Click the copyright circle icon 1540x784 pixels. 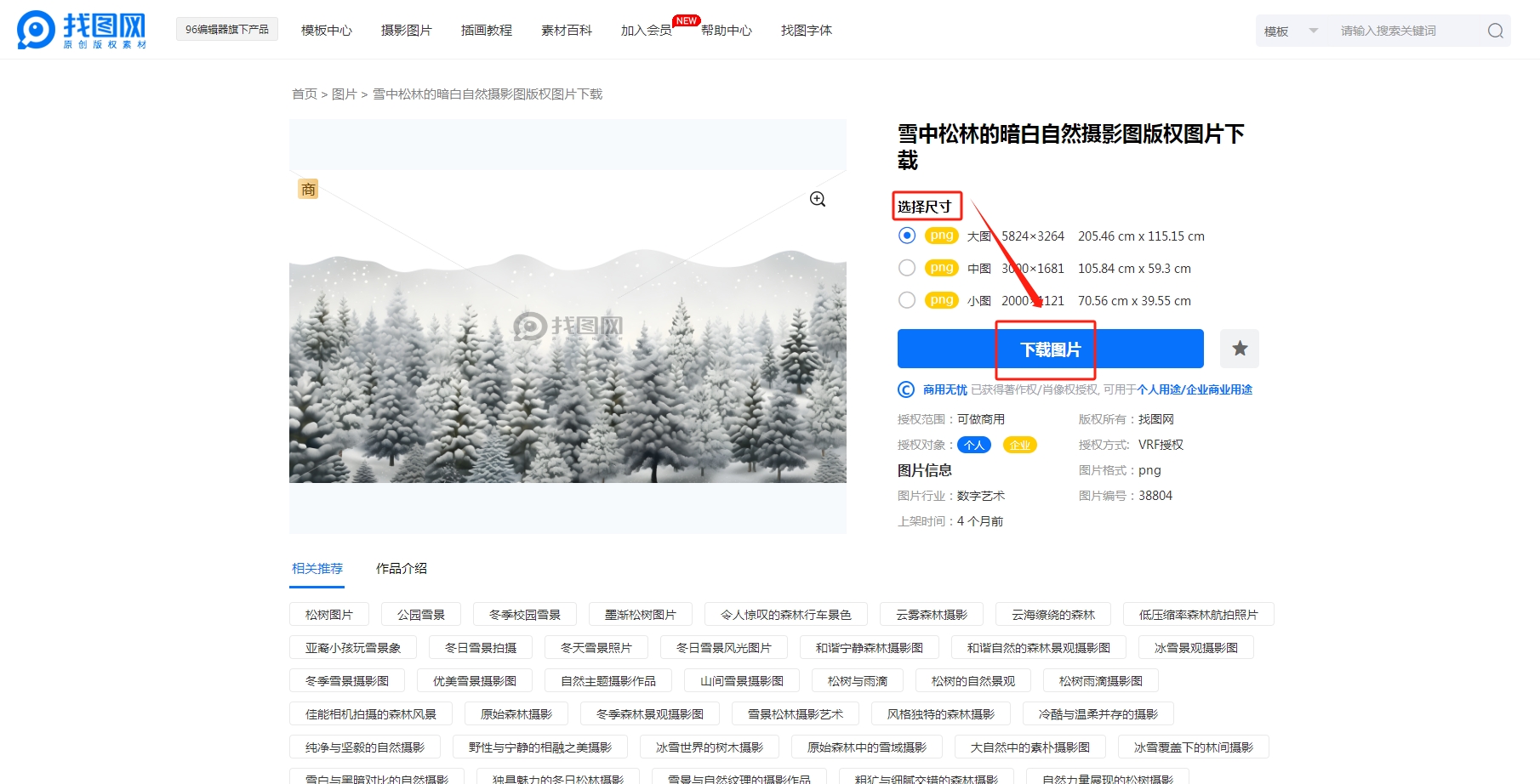coord(906,389)
